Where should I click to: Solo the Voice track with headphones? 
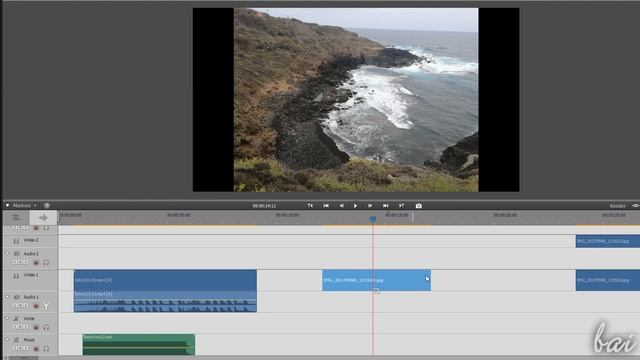coord(46,327)
